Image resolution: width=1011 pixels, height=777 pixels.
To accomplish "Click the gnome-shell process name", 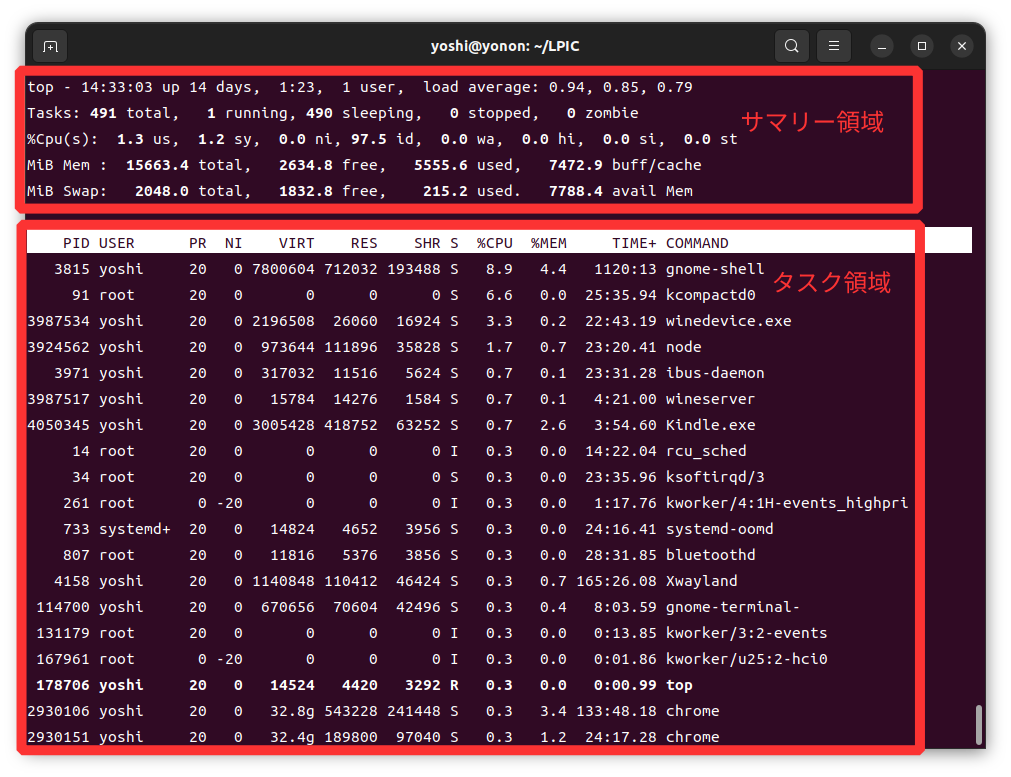I will [715, 269].
